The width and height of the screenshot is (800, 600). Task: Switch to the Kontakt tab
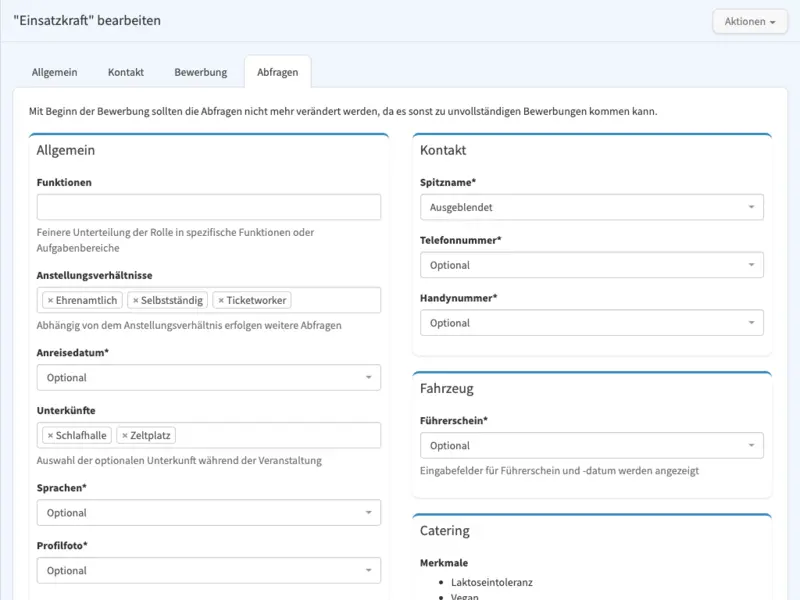coord(126,72)
